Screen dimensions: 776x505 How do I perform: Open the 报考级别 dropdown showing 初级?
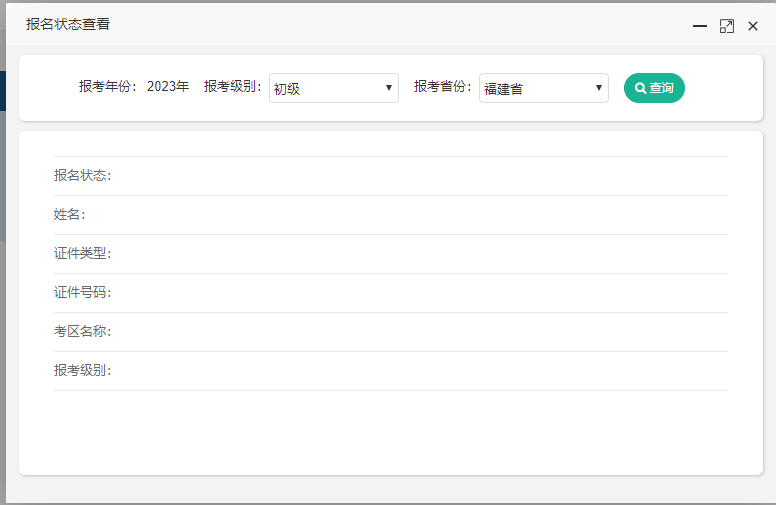333,88
